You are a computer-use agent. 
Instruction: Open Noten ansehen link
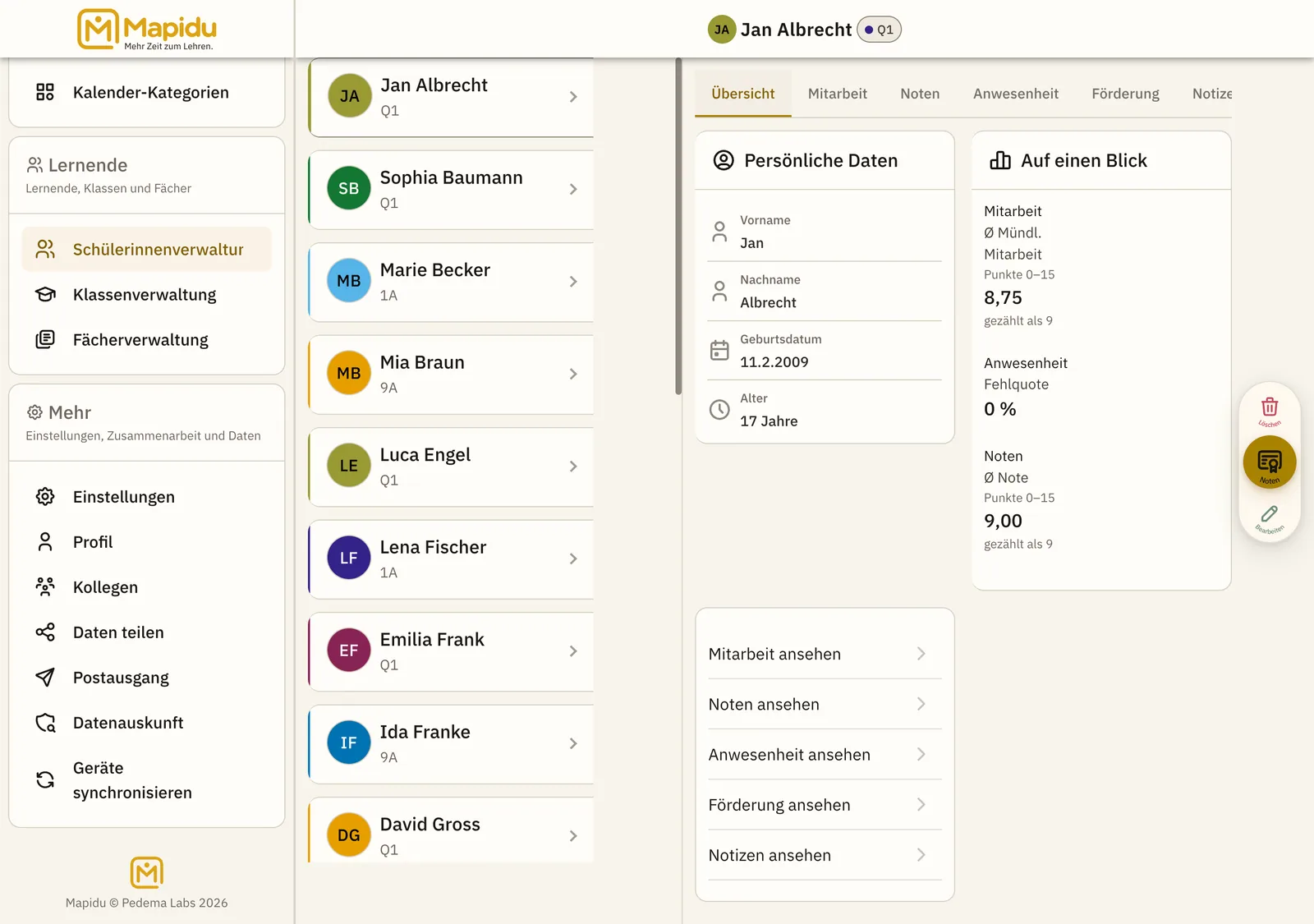coord(825,704)
